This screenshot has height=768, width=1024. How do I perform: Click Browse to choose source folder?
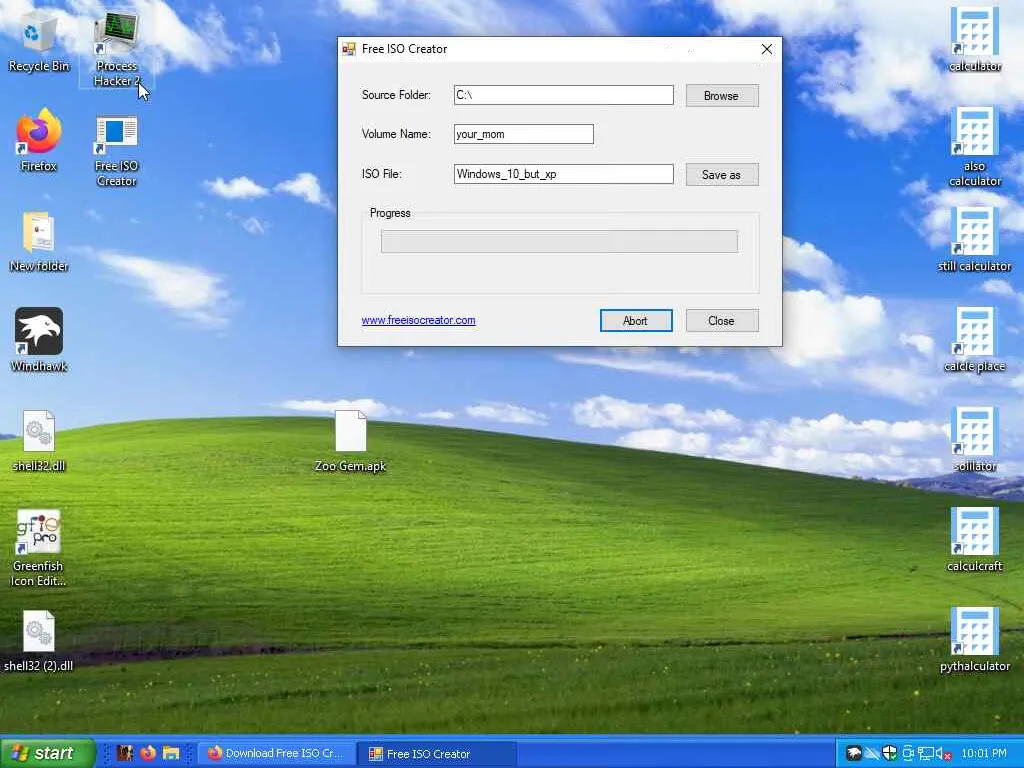[x=722, y=95]
